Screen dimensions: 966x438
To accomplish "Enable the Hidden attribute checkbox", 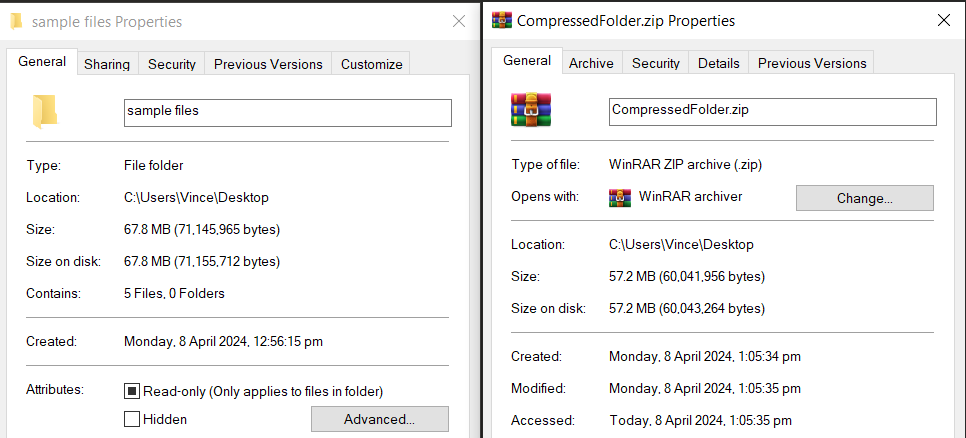I will click(x=131, y=420).
